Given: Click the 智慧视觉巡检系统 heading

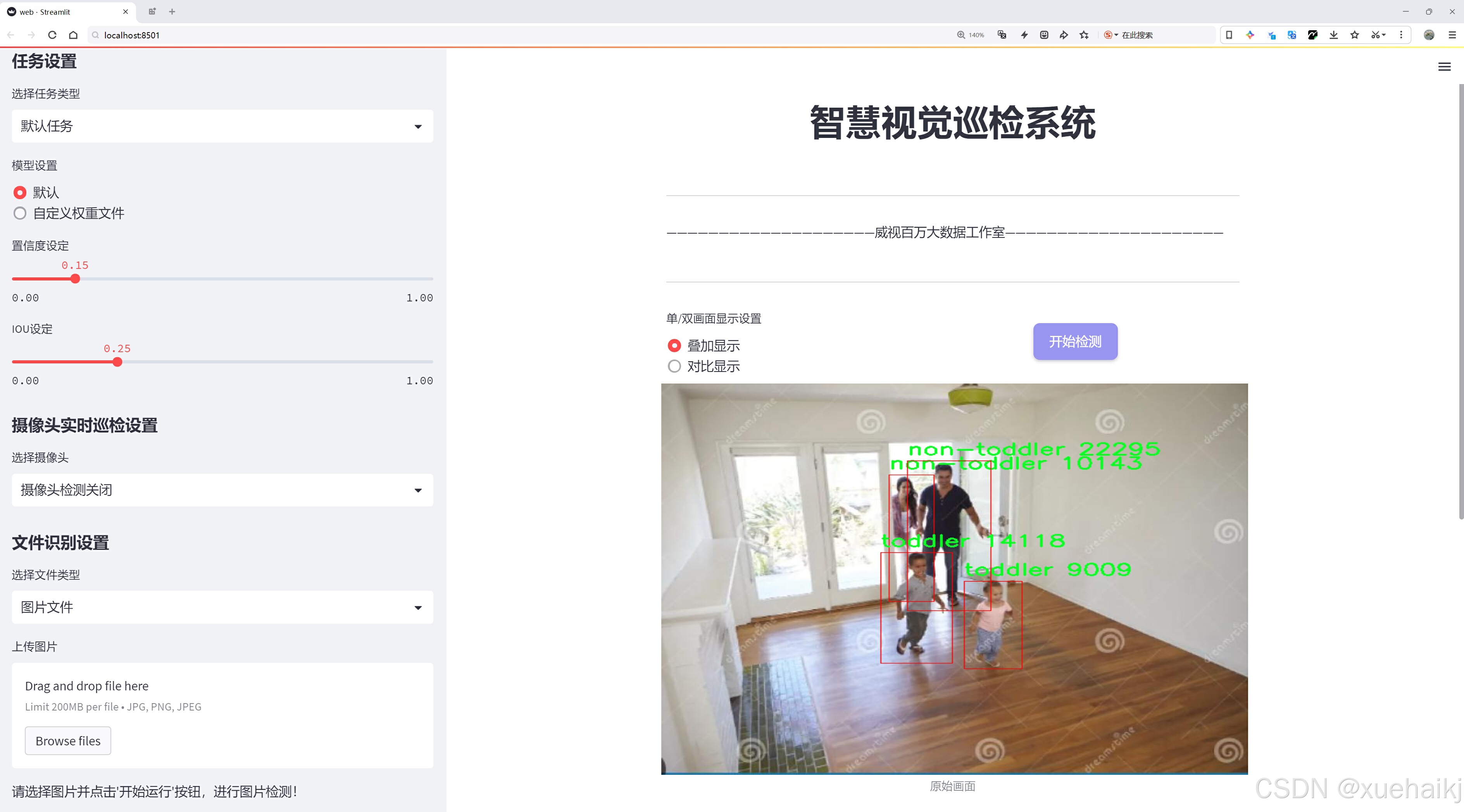Looking at the screenshot, I should point(952,123).
